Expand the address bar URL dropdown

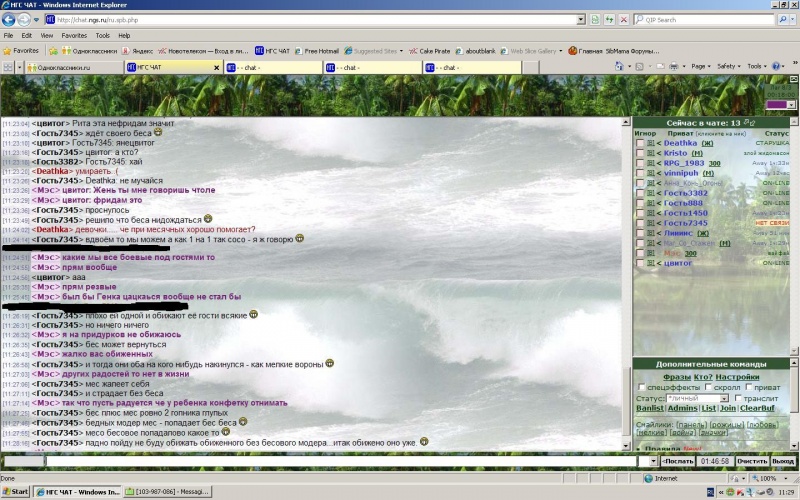pyautogui.click(x=581, y=19)
